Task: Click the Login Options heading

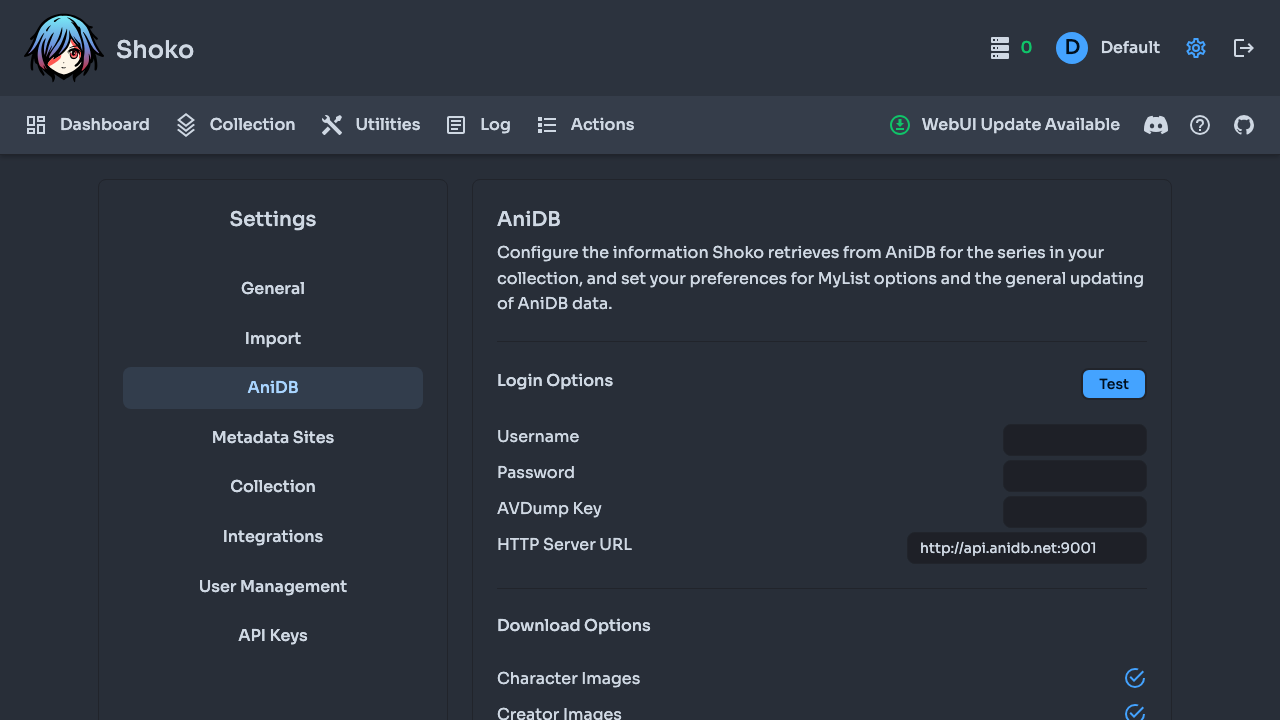Action: tap(555, 380)
